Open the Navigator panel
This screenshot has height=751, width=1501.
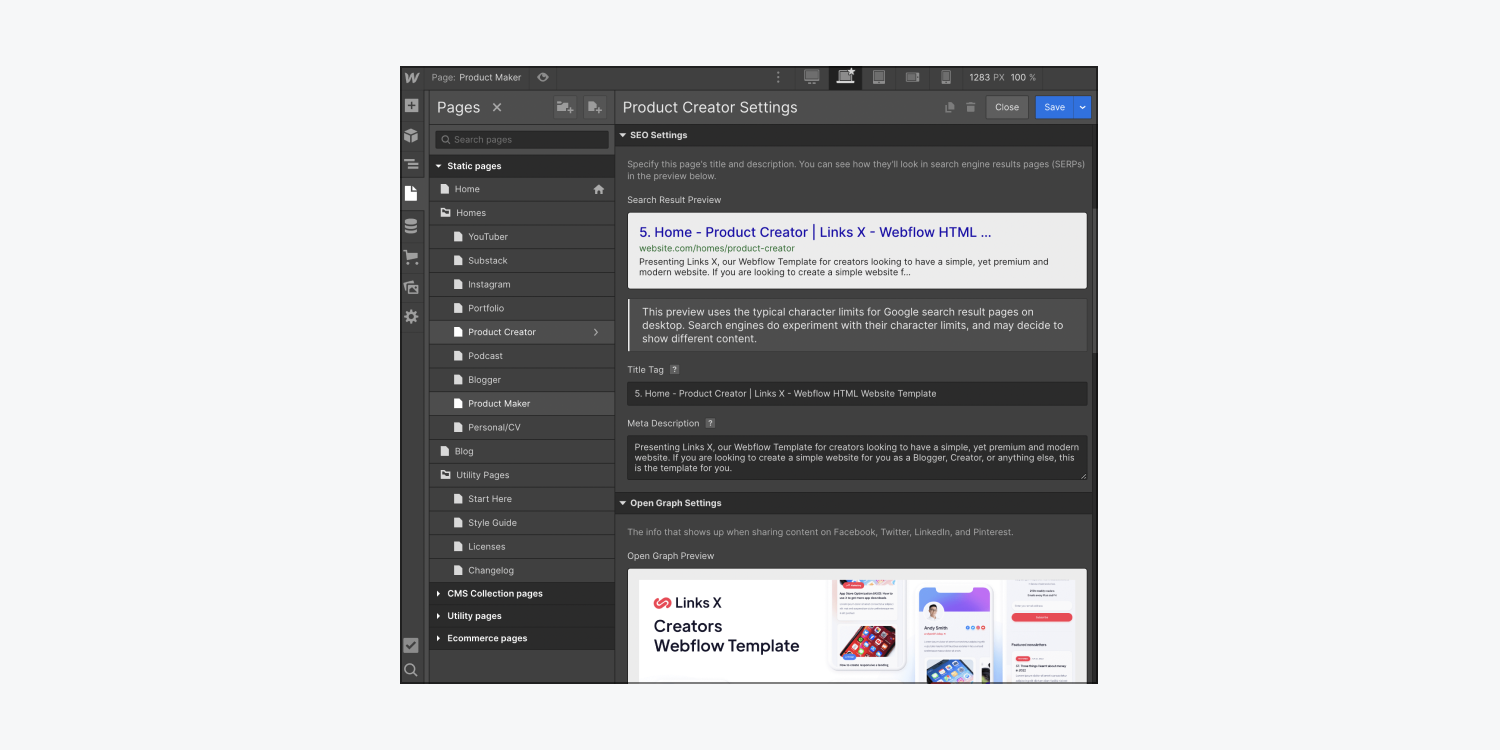pos(411,164)
